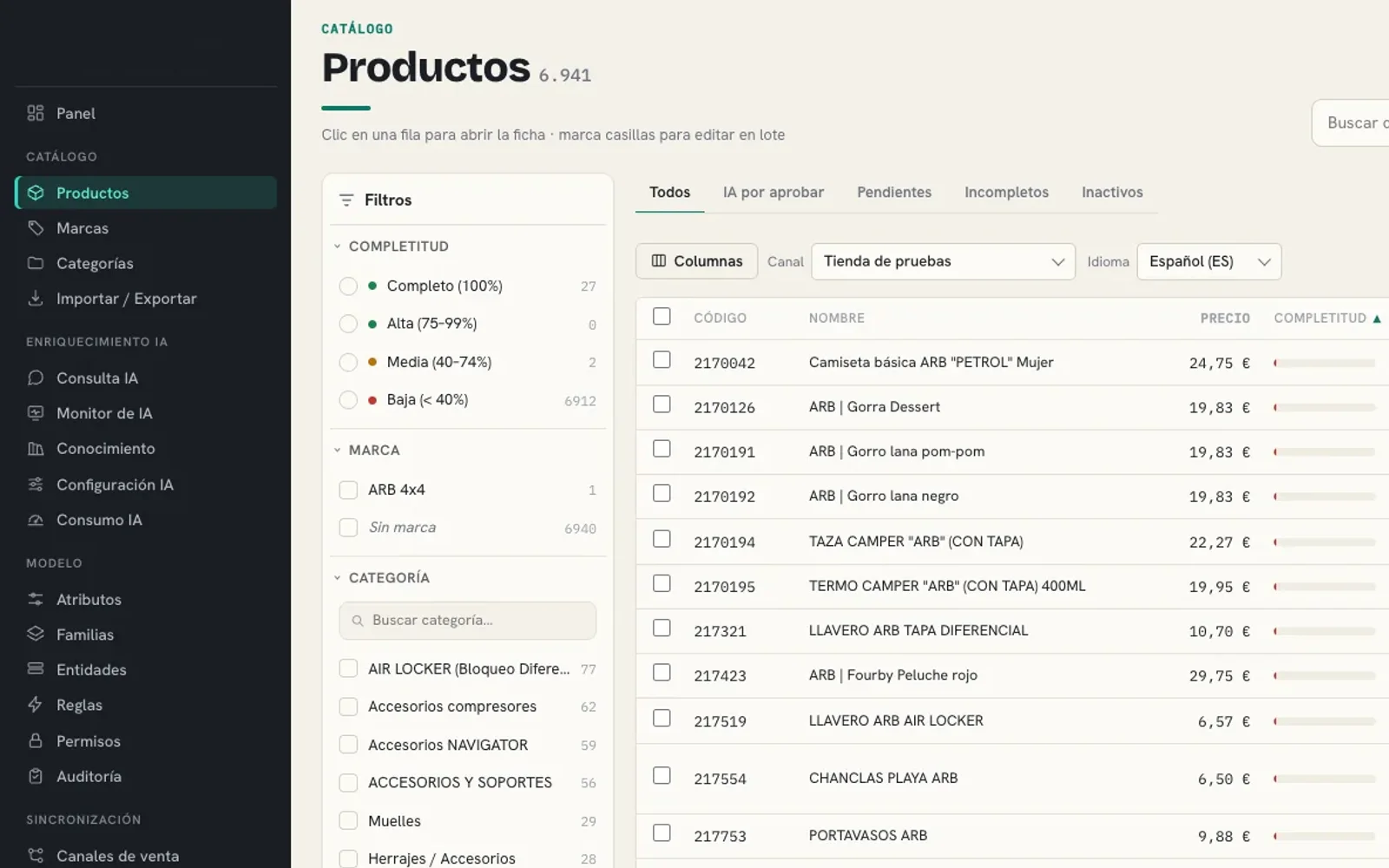Click the Categorías folder icon
This screenshot has height=868, width=1389.
pos(36,263)
